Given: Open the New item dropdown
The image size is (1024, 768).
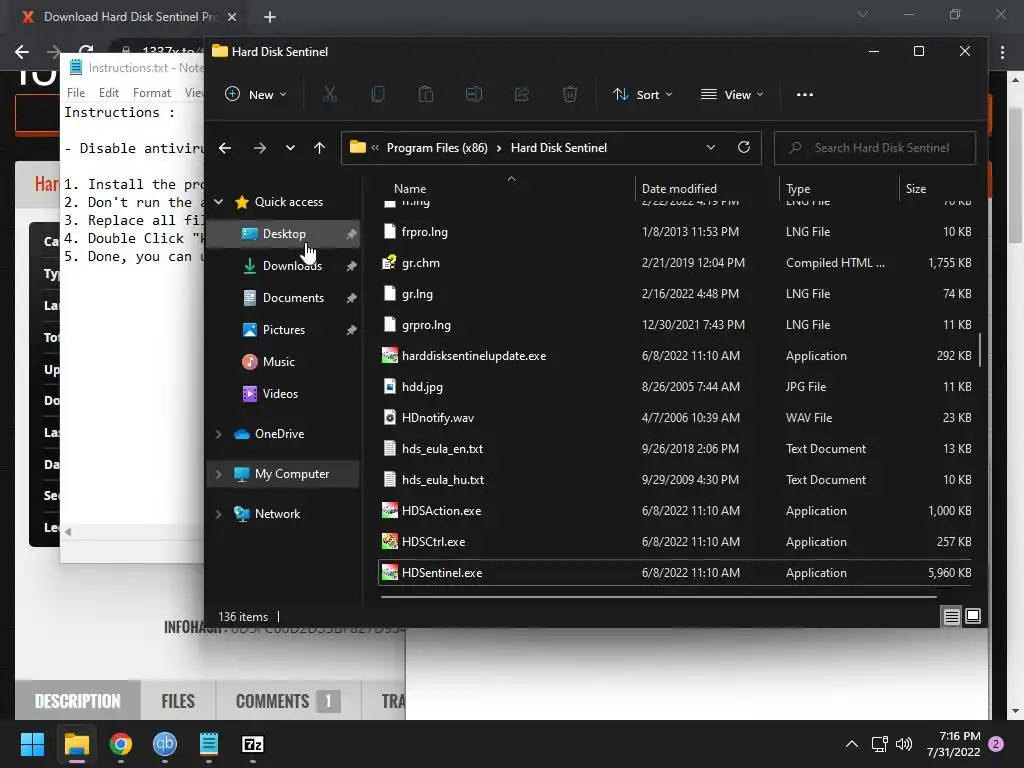Looking at the screenshot, I should [255, 95].
